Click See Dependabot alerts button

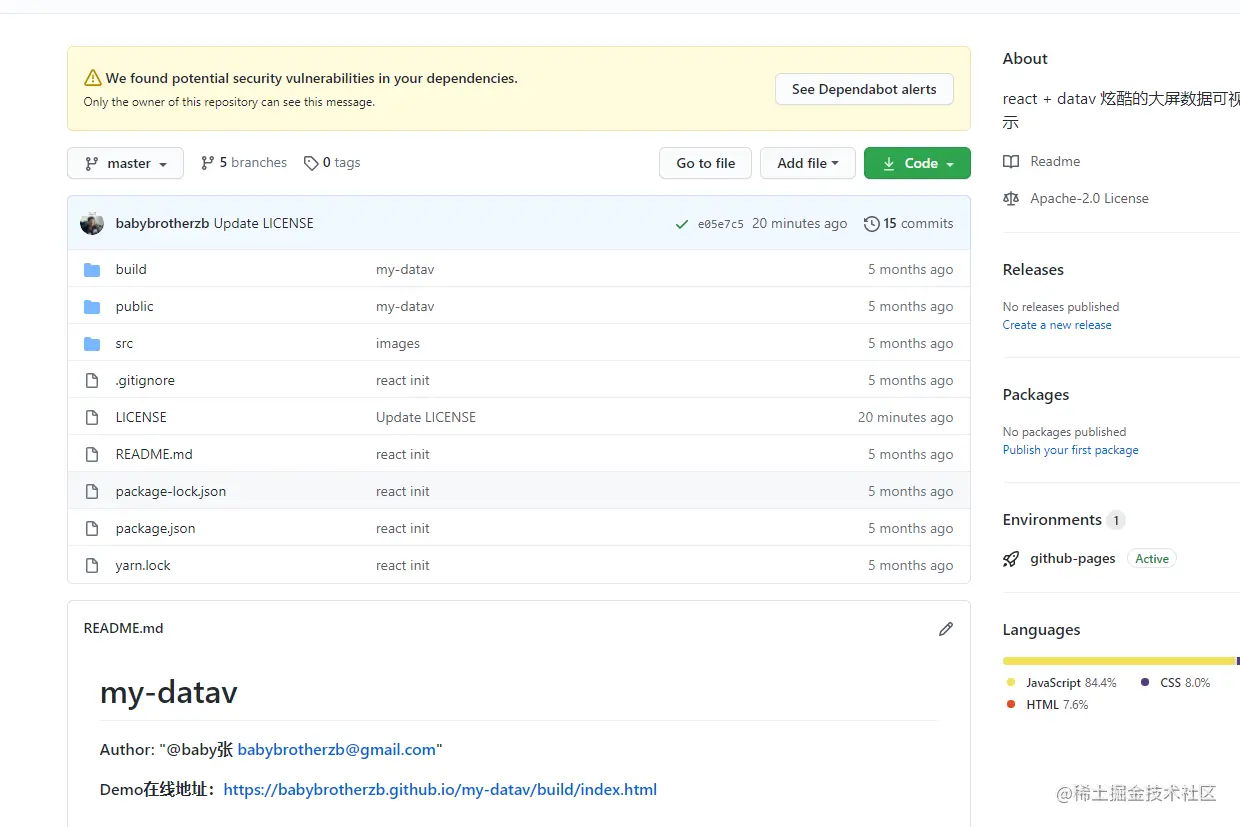864,89
